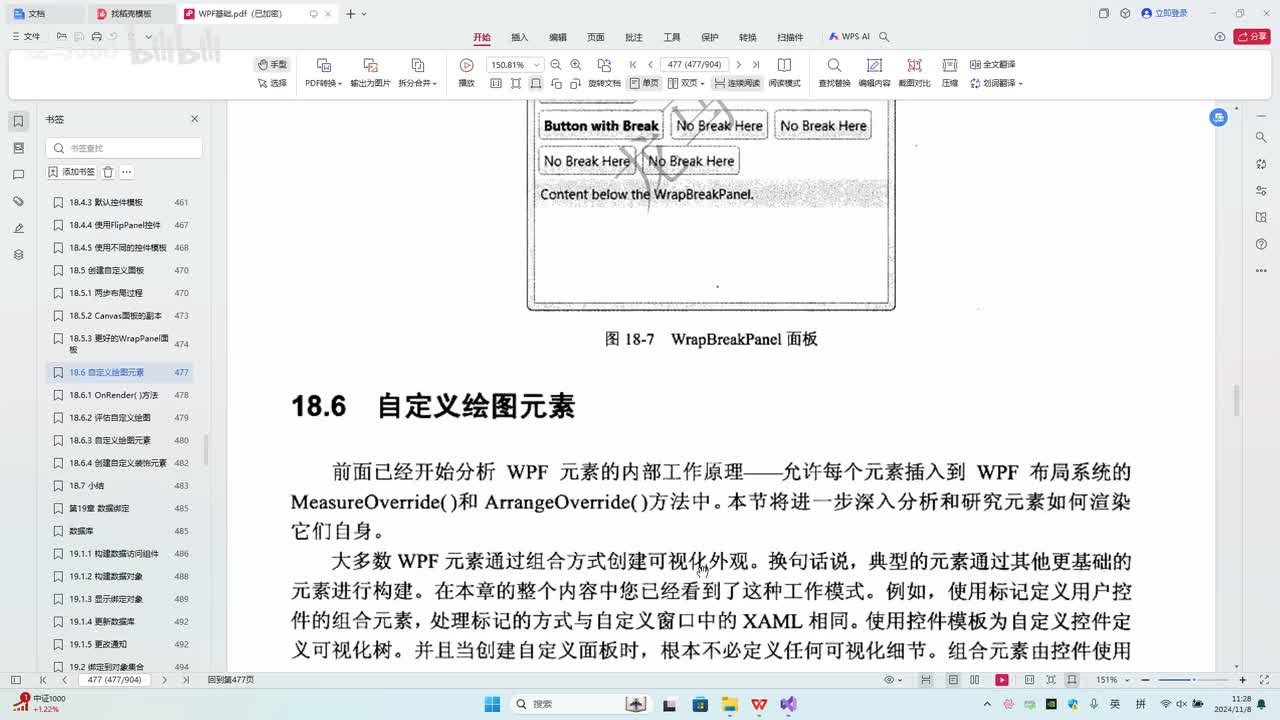The width and height of the screenshot is (1280, 720).
Task: Open WPS AI
Action: click(x=849, y=37)
